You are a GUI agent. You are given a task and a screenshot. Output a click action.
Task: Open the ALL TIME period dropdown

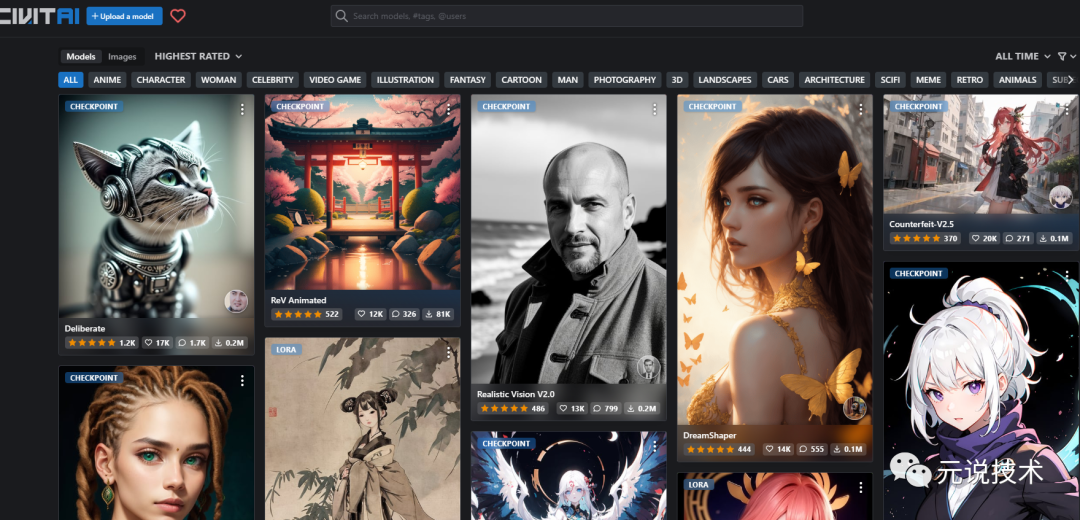[x=1023, y=56]
